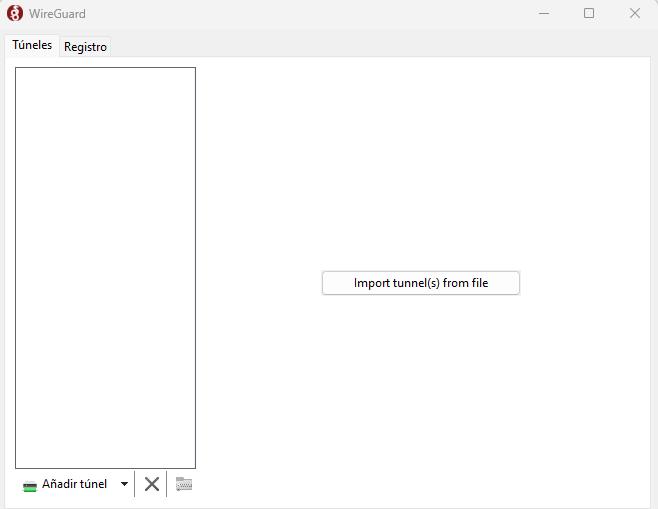Minimize the WireGuard window

(544, 14)
